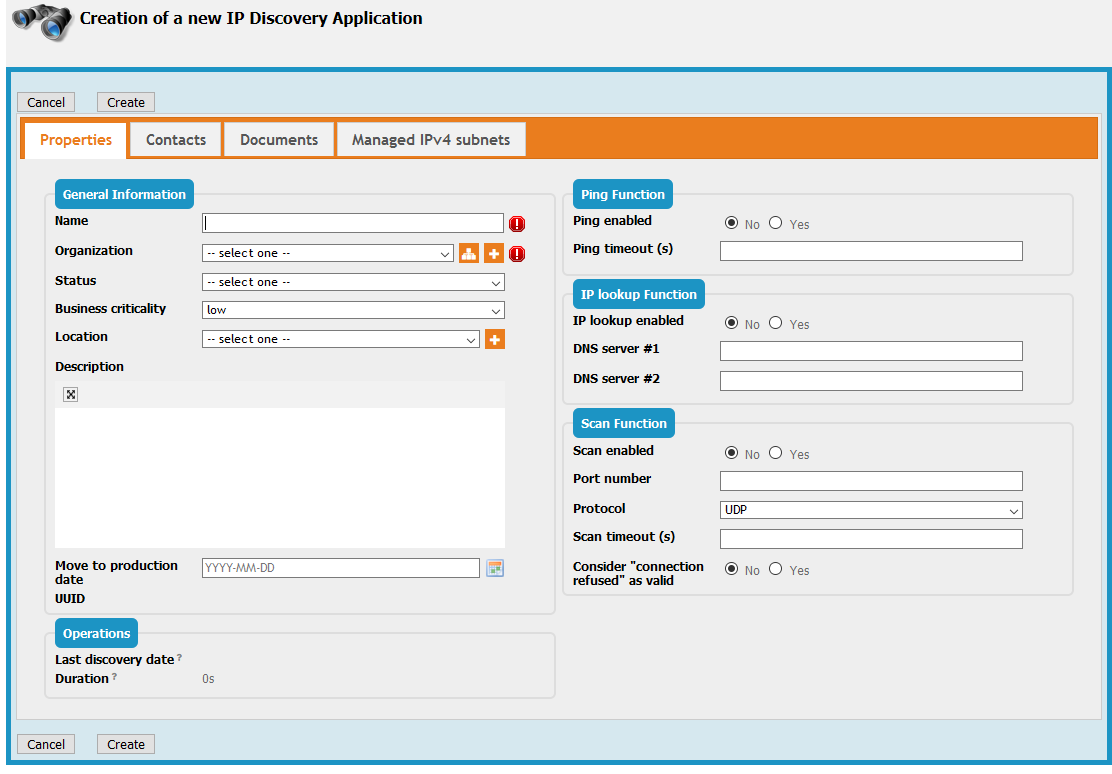Click the bottom Cancel button
Screen dimensions: 1112x774
coord(46,744)
